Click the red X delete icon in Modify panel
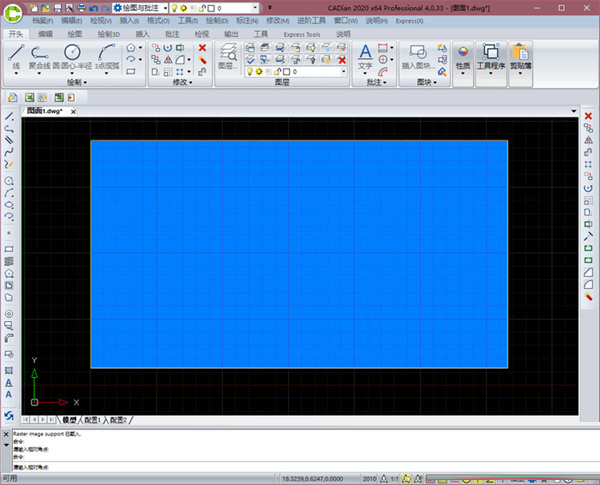Screen dimensions: 600x485 202,47
